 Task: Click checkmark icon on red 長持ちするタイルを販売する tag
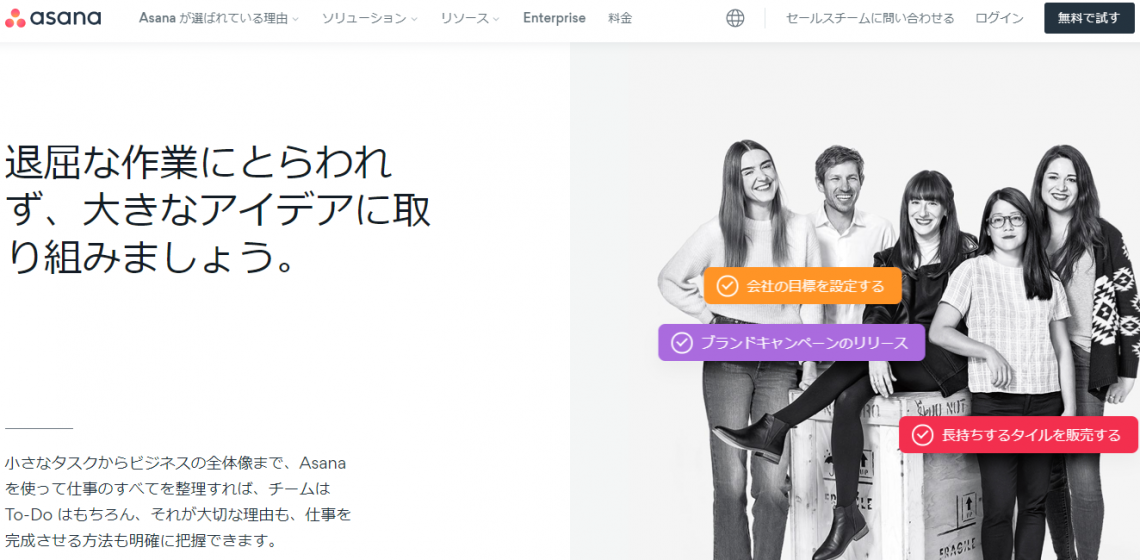[x=923, y=435]
